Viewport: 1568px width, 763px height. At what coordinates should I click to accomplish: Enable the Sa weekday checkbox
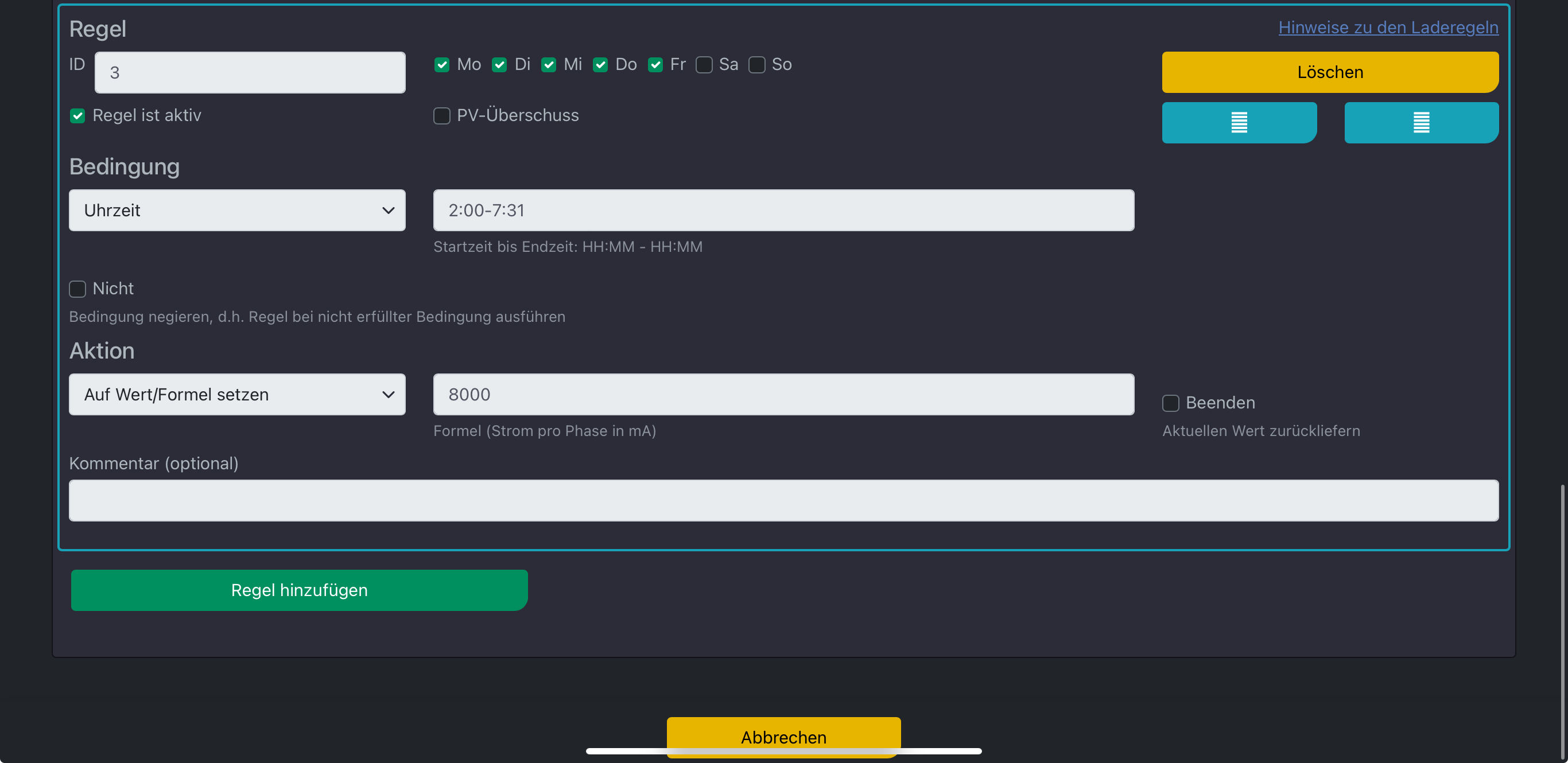[704, 64]
